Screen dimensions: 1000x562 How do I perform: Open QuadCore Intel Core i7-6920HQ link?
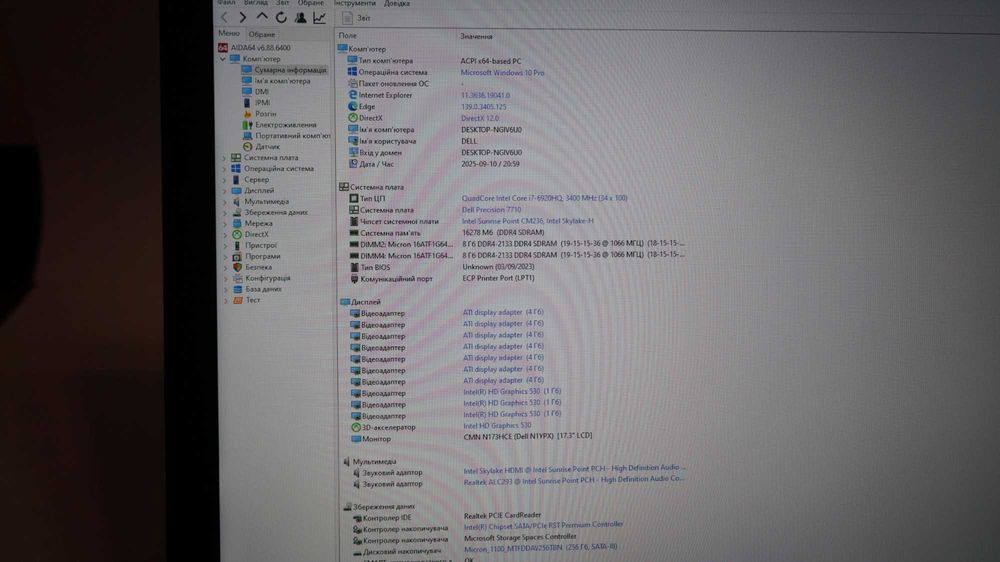click(544, 198)
